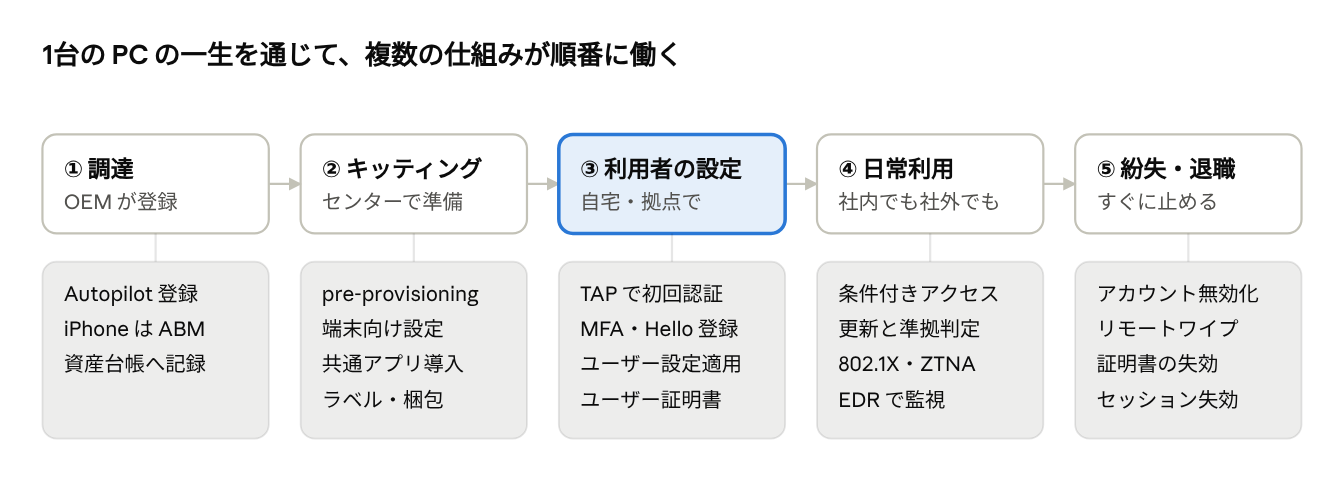Click the diagram title heading text
Screen dimensions: 1344x494
[x=361, y=54]
